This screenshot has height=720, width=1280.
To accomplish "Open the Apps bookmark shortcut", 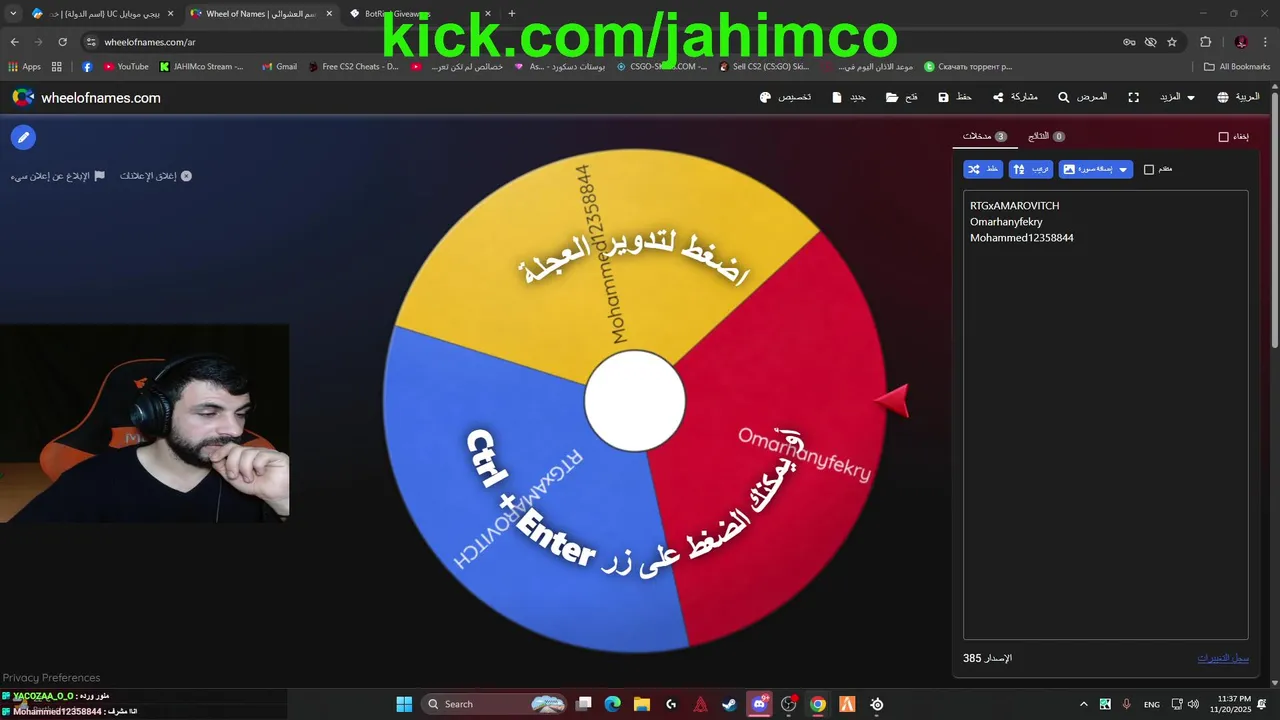I will [x=25, y=67].
